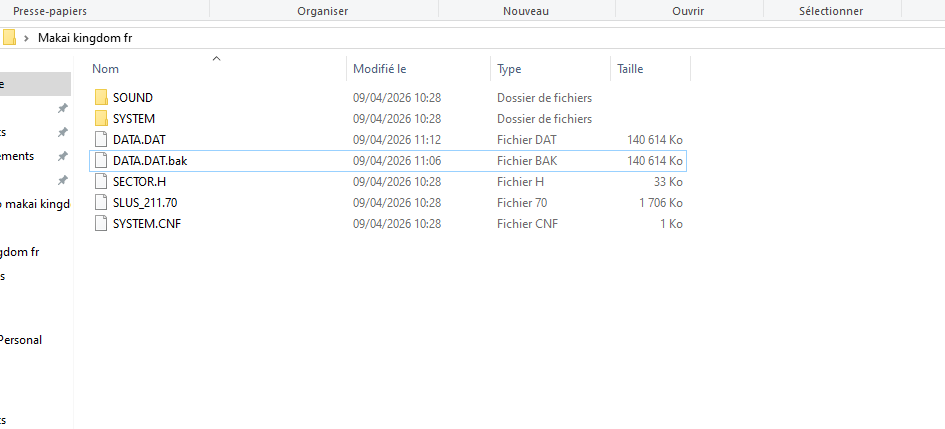Select the SECTOR.H file icon
Image resolution: width=945 pixels, height=429 pixels.
[100, 182]
